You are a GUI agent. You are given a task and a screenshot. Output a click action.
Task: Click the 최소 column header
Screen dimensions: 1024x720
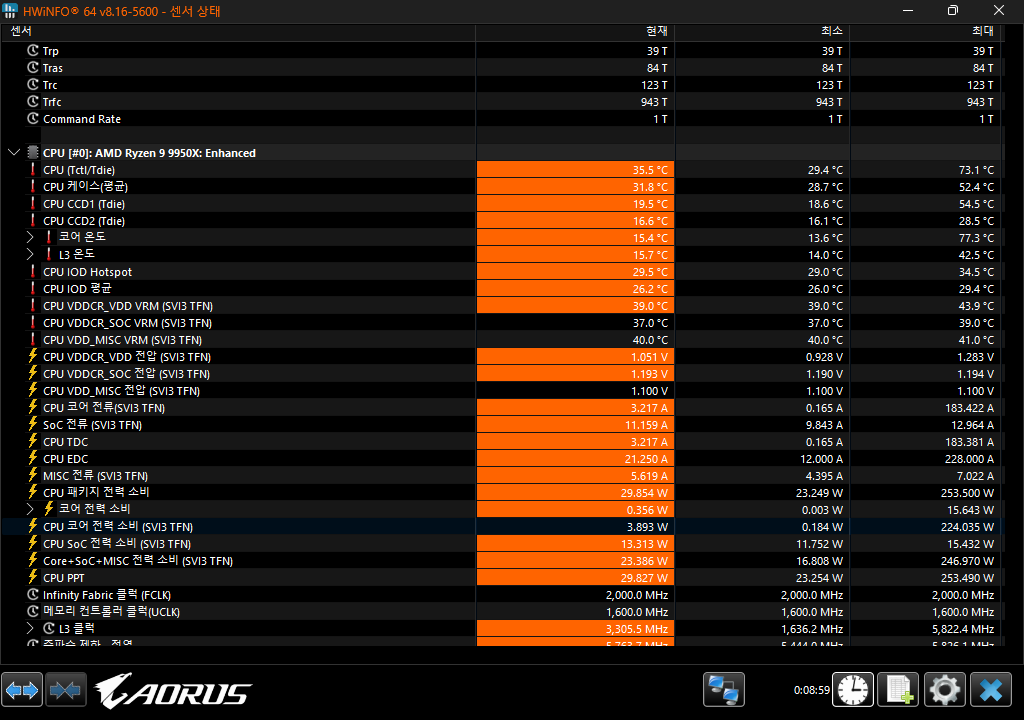point(762,31)
